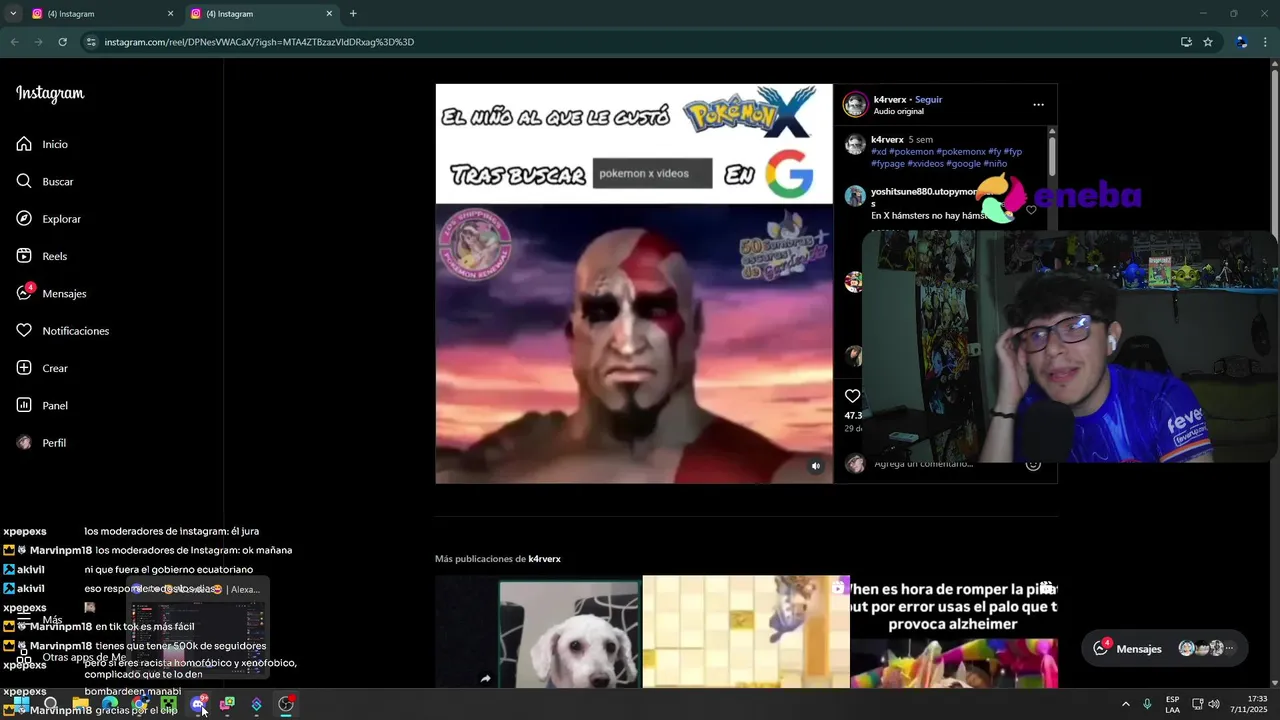Click the comments panel scrollbar

[1052, 156]
